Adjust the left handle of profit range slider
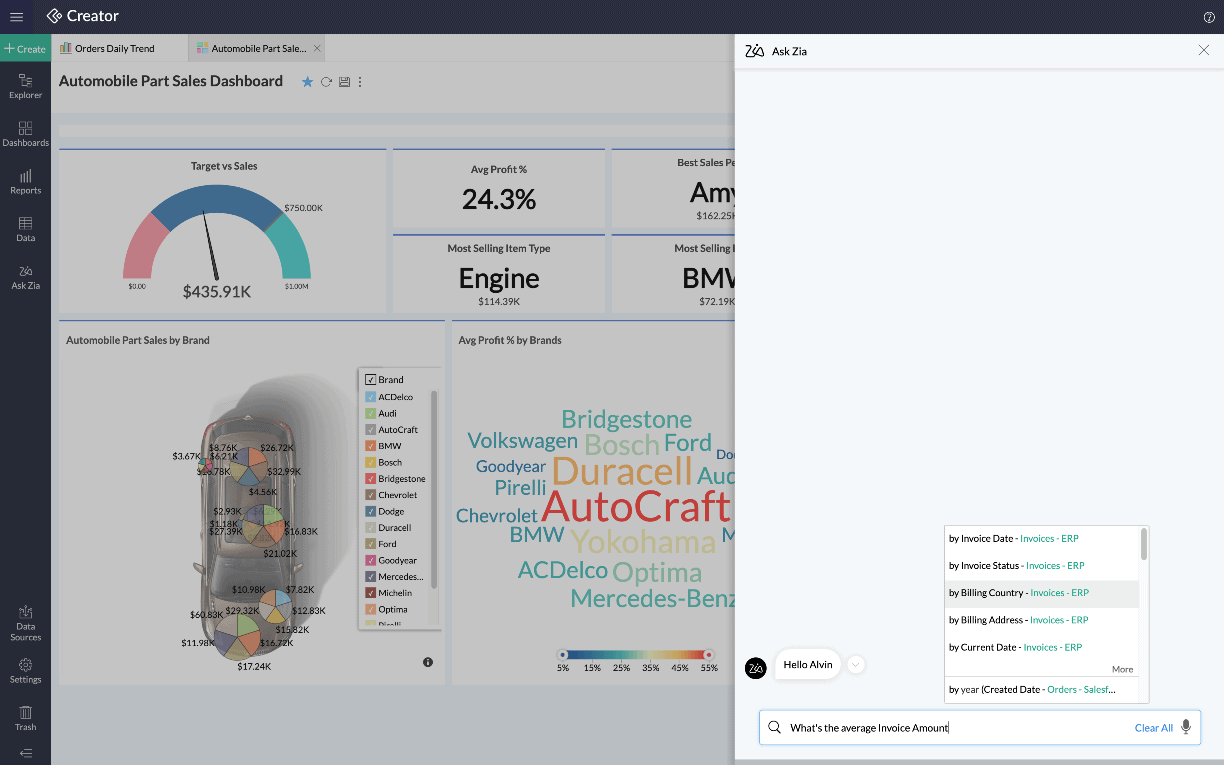 (x=563, y=654)
